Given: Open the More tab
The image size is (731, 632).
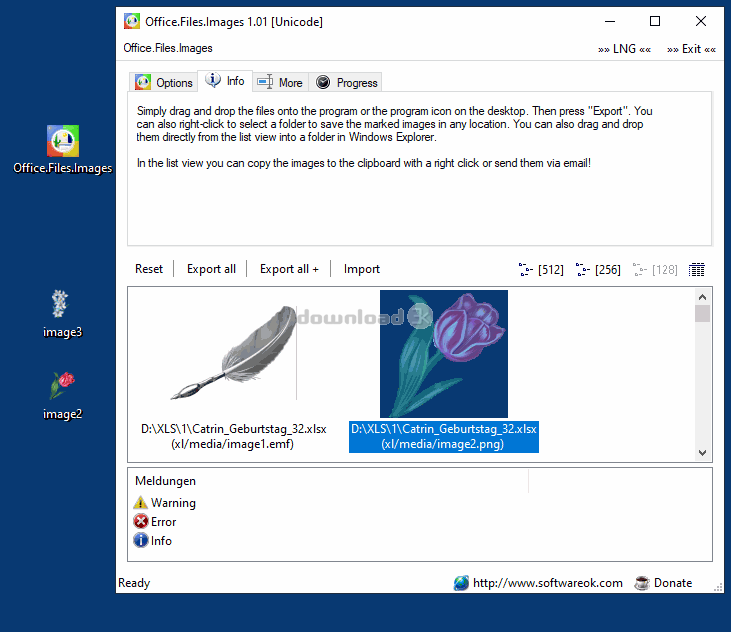Looking at the screenshot, I should tap(280, 82).
